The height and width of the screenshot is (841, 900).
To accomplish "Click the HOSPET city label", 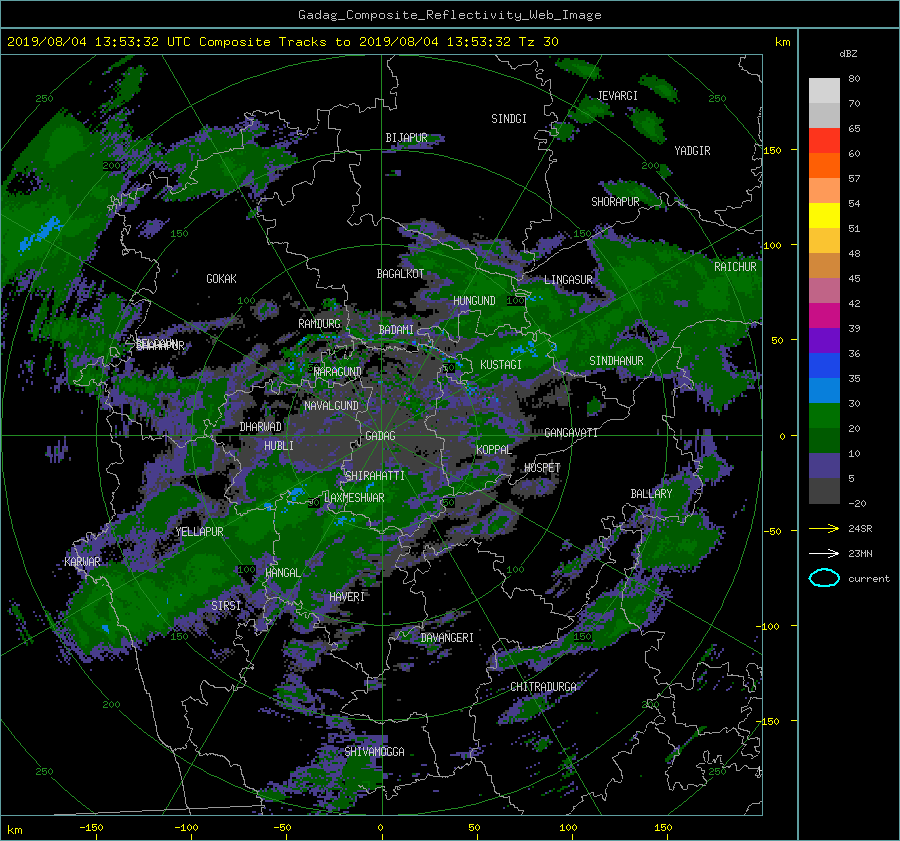I will 542,468.
